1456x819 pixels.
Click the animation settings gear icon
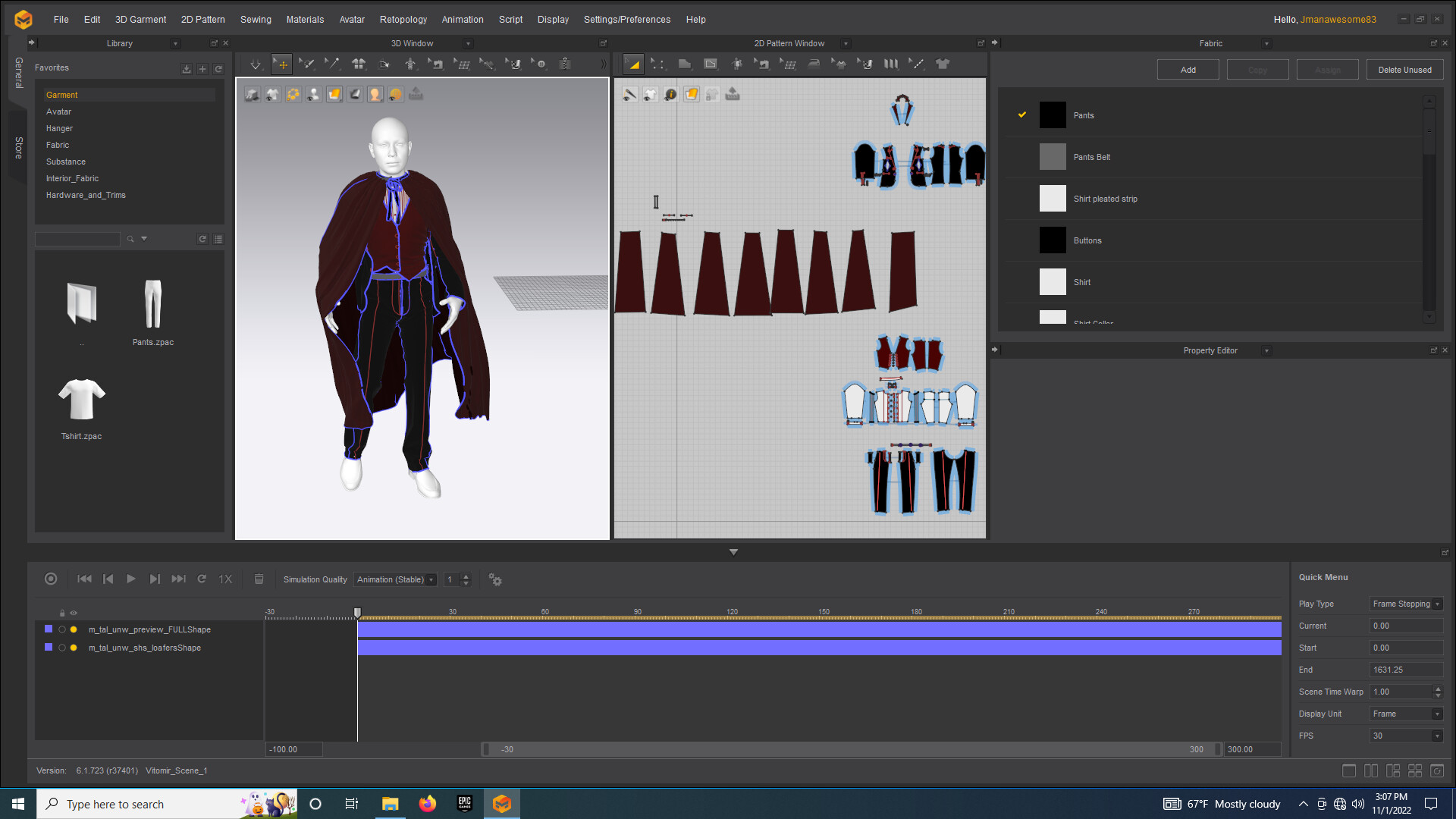point(495,580)
